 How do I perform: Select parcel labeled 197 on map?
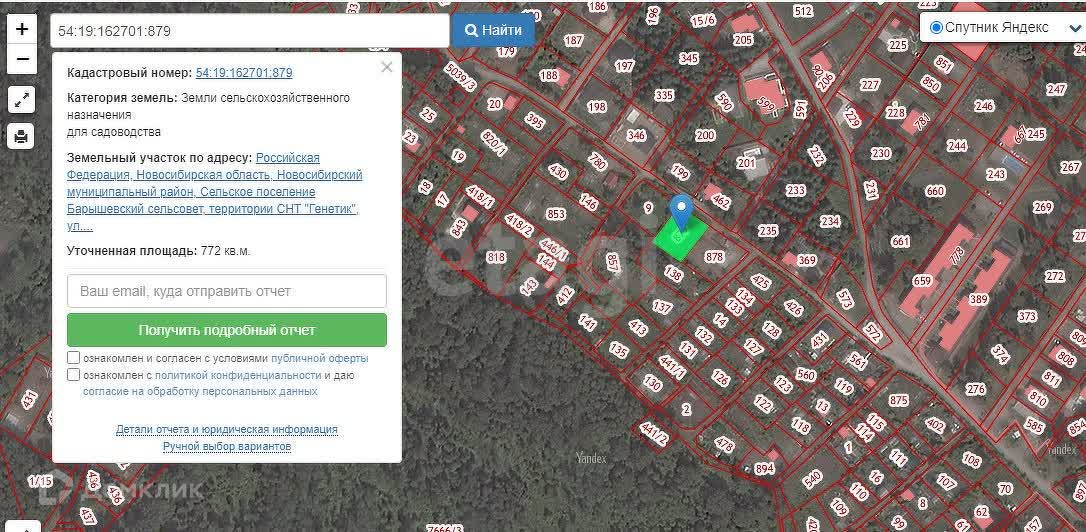pos(624,66)
